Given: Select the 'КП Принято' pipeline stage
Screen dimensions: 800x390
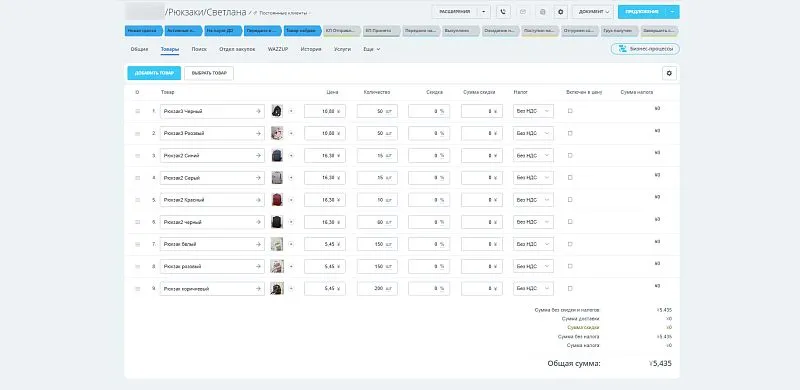Looking at the screenshot, I should pyautogui.click(x=382, y=31).
